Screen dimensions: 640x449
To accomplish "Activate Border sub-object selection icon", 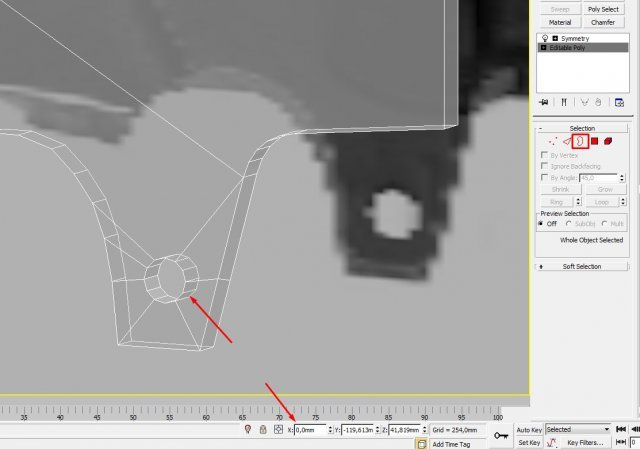I will [579, 142].
